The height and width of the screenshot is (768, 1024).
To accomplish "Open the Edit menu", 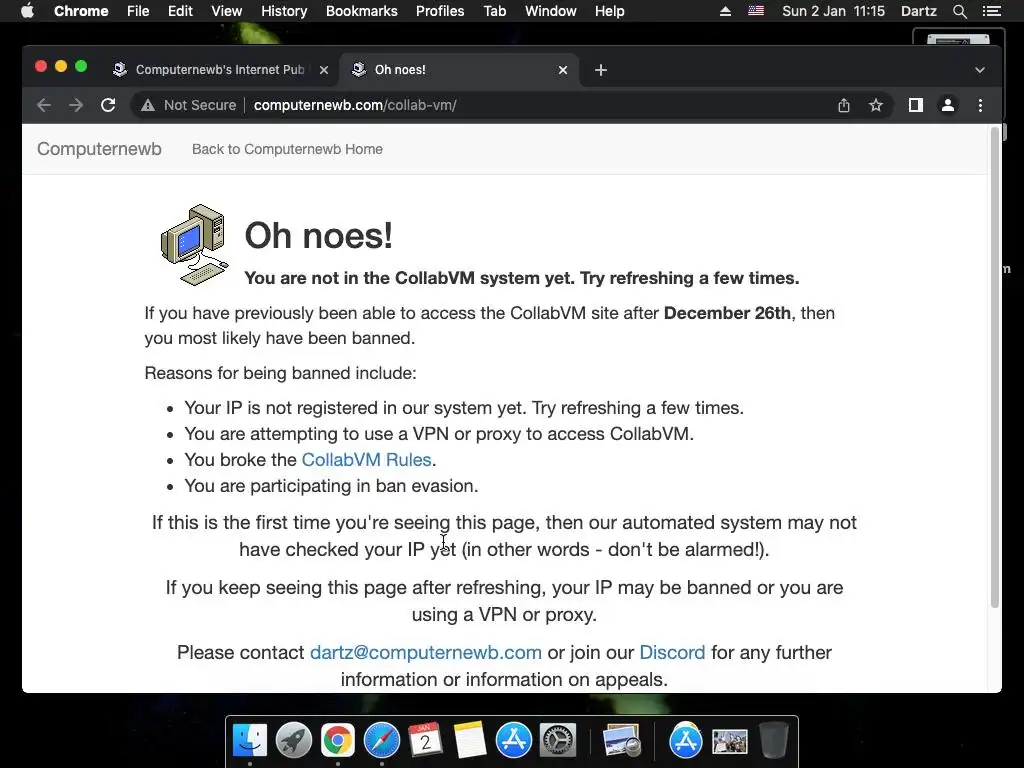I will [180, 11].
